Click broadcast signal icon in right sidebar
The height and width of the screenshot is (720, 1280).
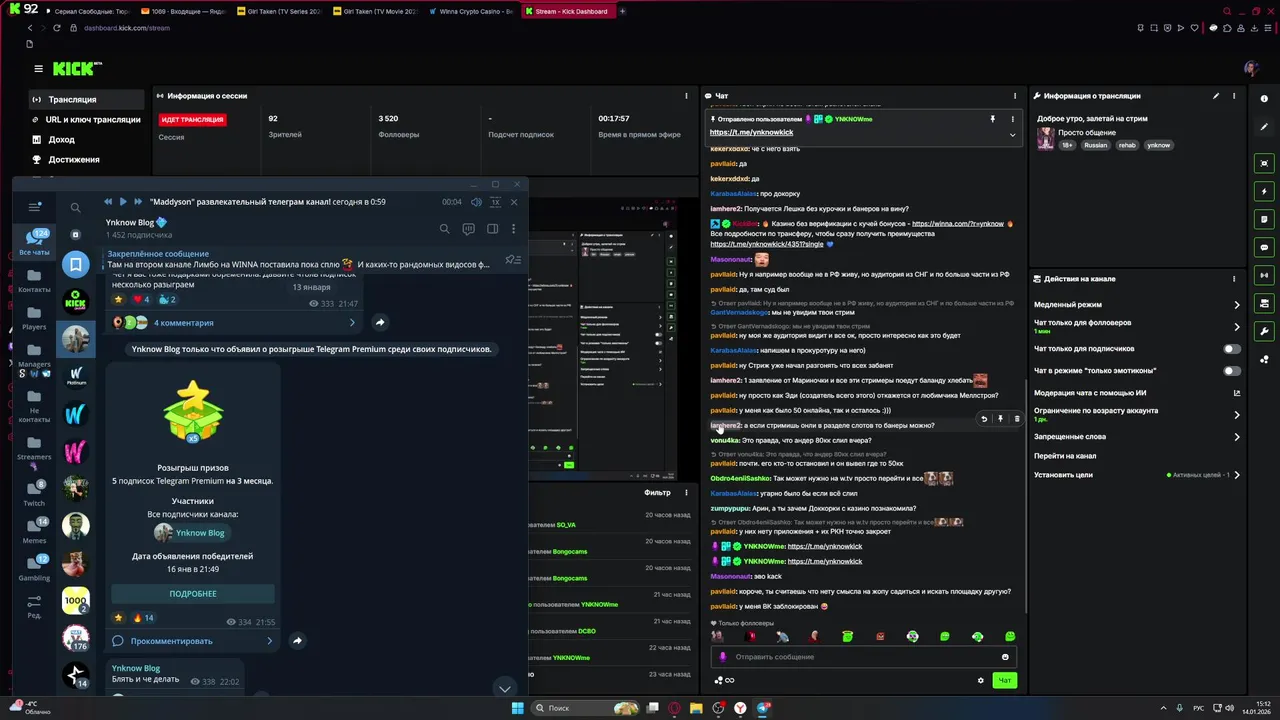[1264, 275]
